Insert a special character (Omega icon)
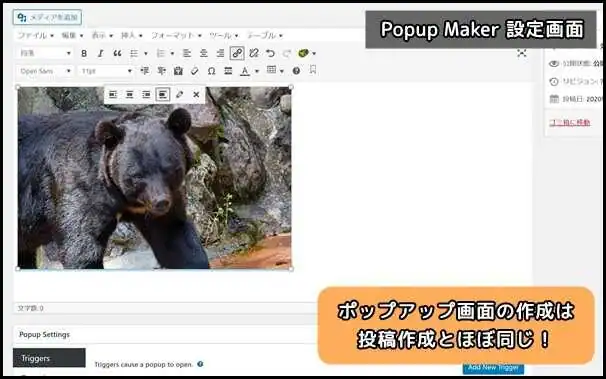 [x=211, y=71]
